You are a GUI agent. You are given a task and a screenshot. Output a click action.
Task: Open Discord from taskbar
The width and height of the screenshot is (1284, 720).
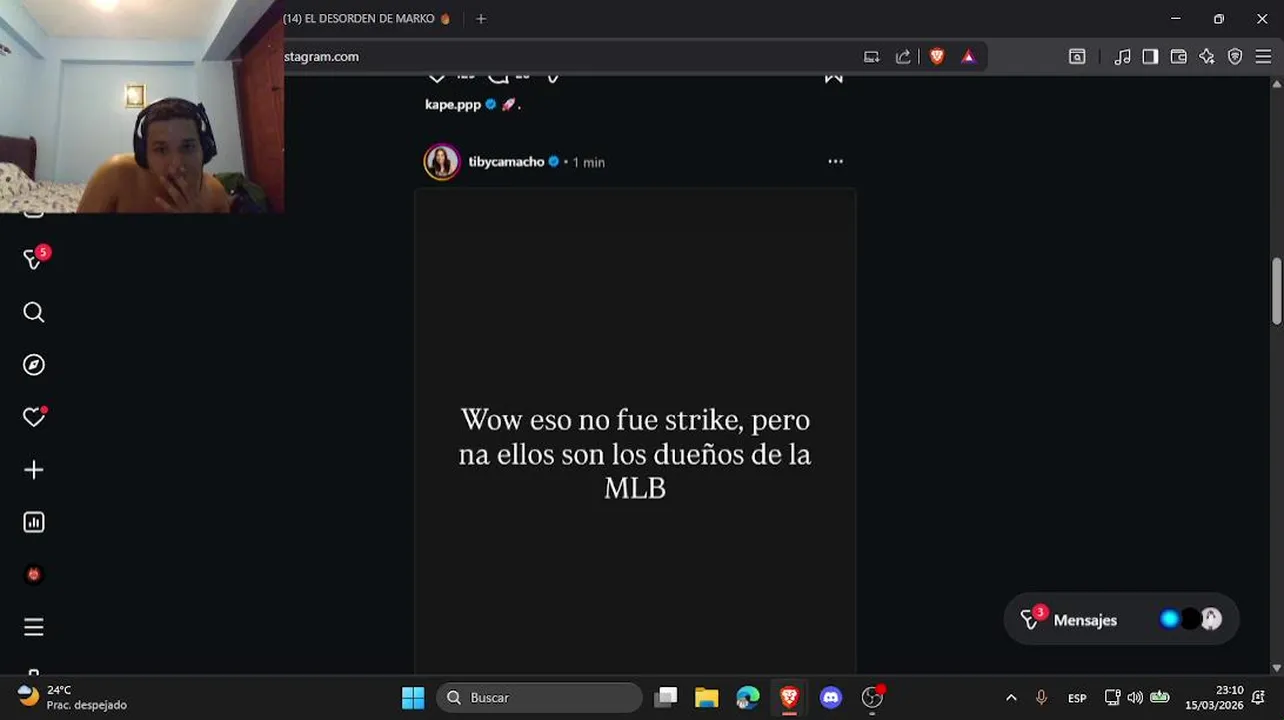(x=831, y=698)
